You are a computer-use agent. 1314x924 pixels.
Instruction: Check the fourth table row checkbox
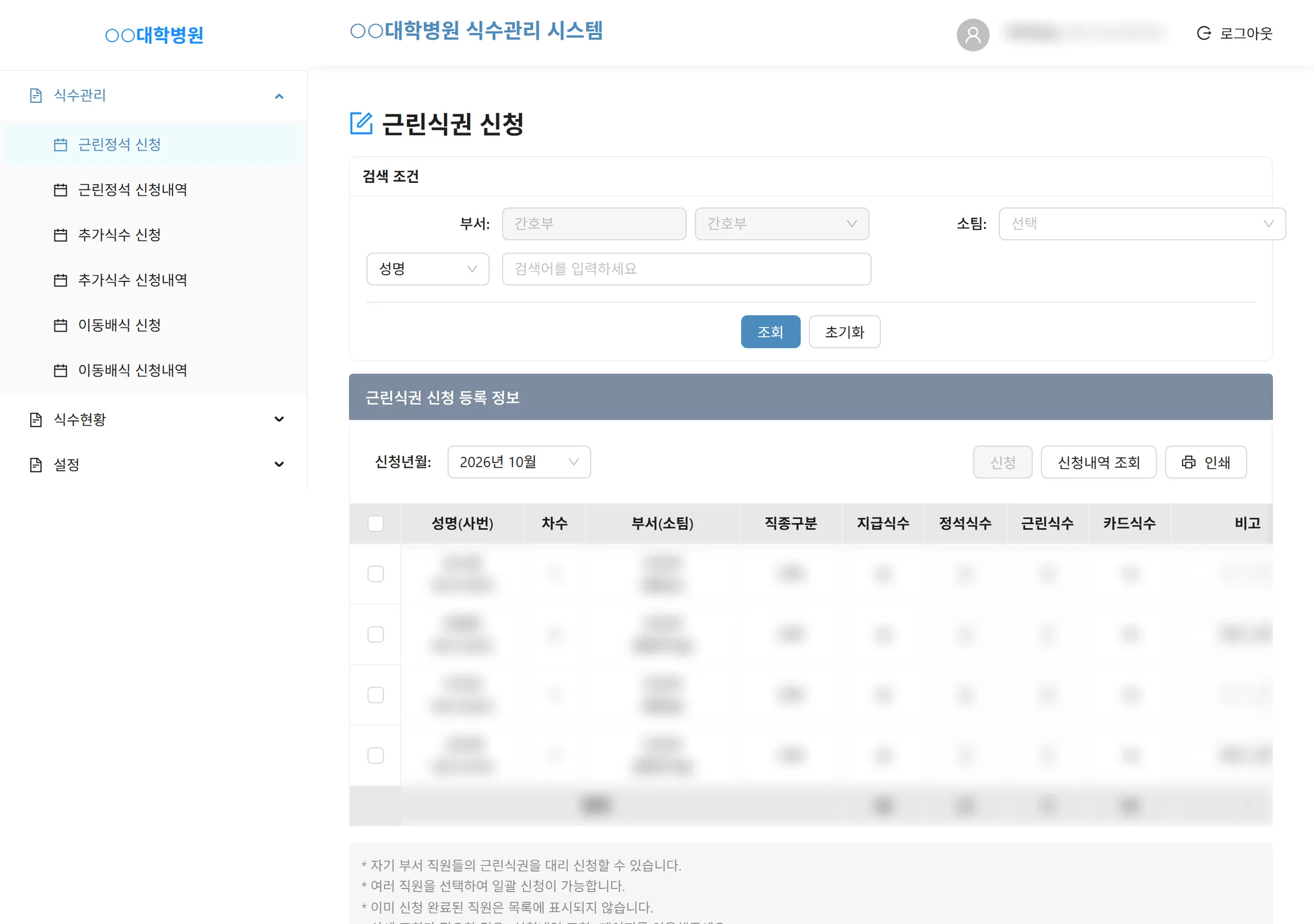click(376, 756)
